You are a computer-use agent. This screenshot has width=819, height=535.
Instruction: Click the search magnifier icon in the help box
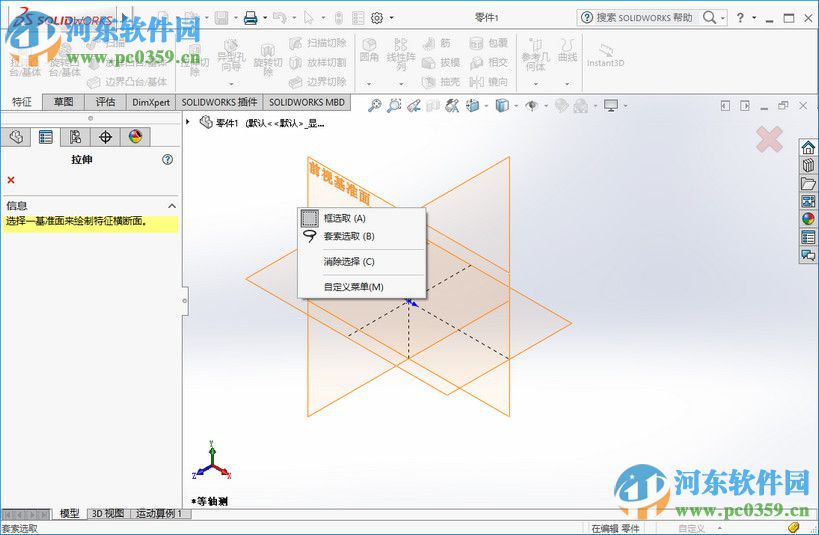tap(709, 18)
